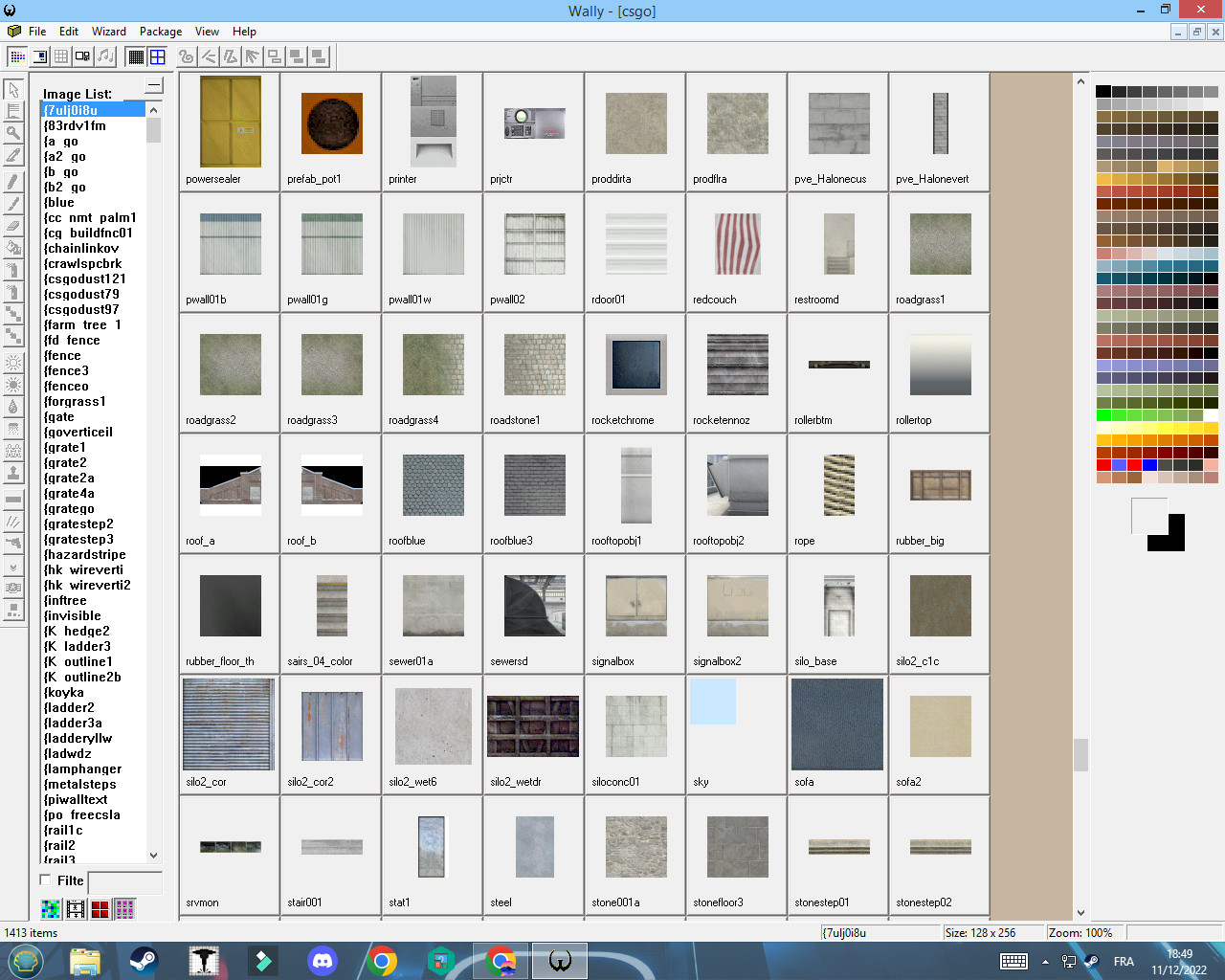Select the eraser tool in left toolbar
1225x980 pixels.
13,226
